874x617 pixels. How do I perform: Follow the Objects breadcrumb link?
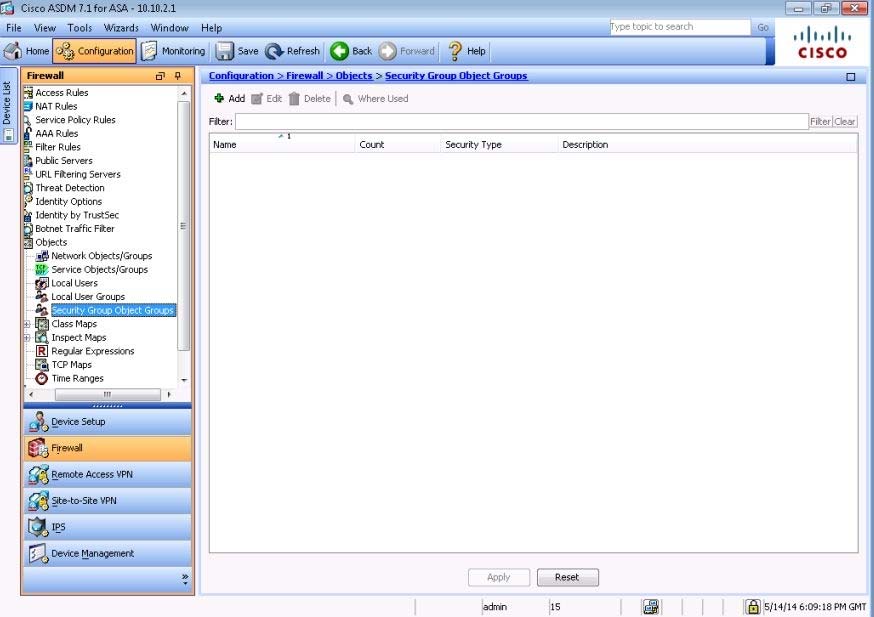point(353,76)
